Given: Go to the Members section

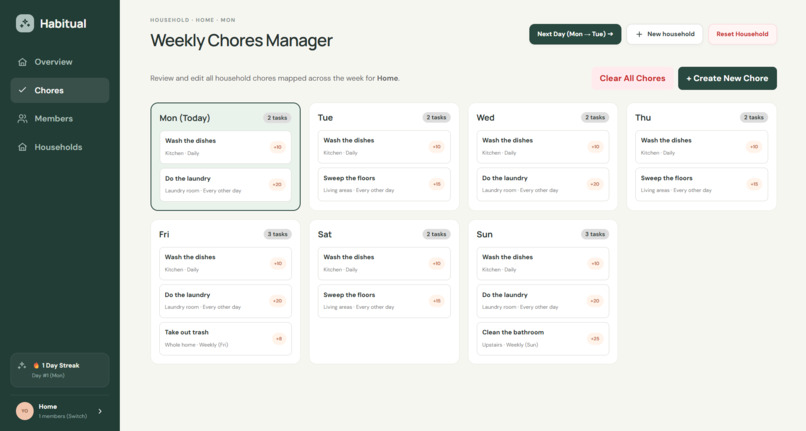Looking at the screenshot, I should [x=60, y=118].
